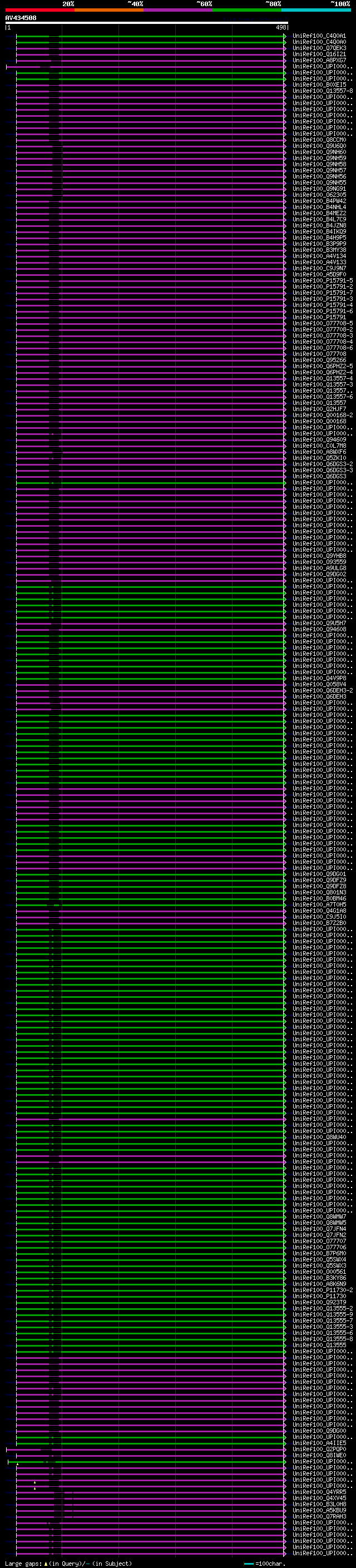This screenshot has height=1568, width=356.
Task: Click hit label UniRef100_Q94608
Action: [x=319, y=629]
